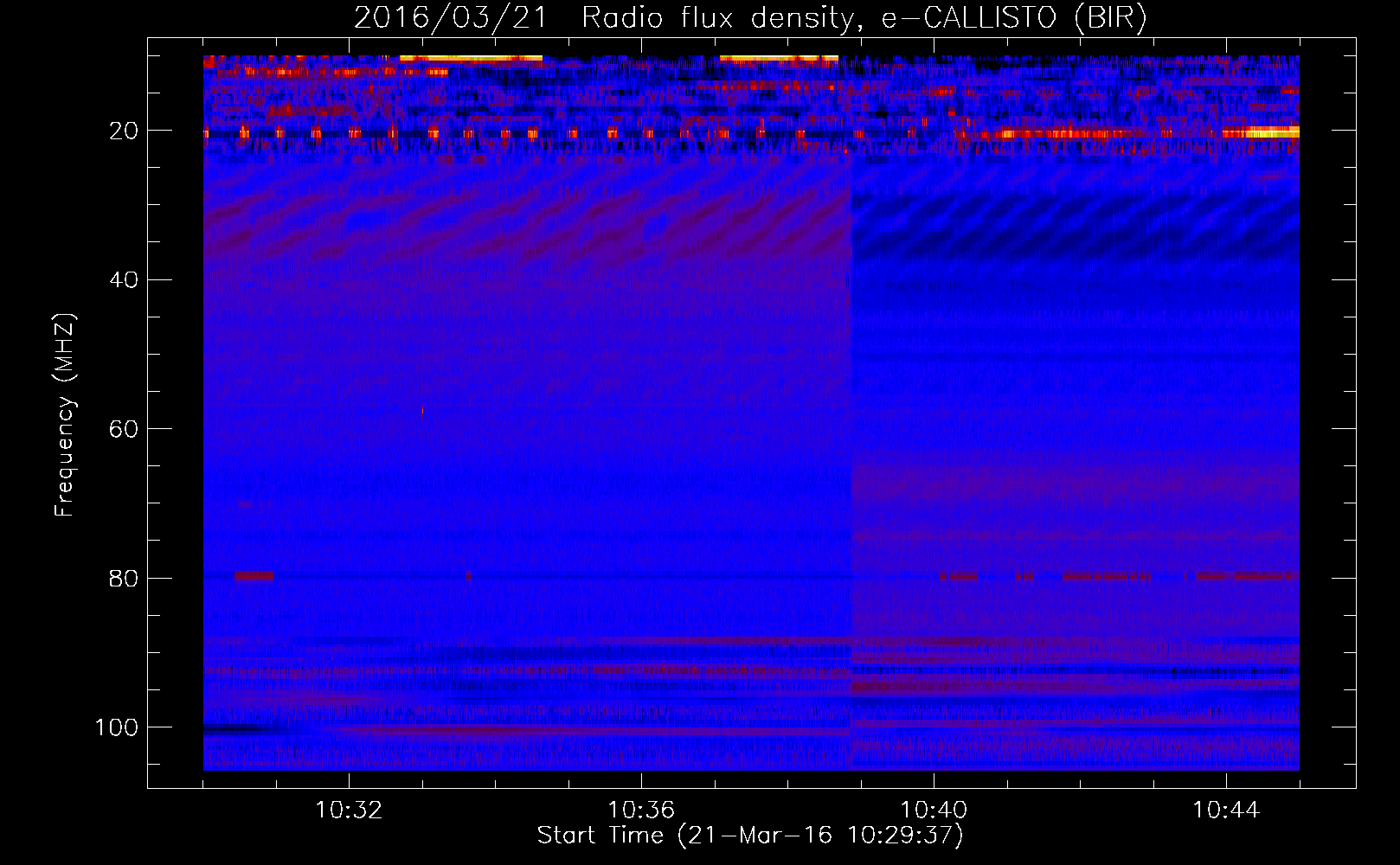Select the 10:44 time tick label

tap(1226, 811)
